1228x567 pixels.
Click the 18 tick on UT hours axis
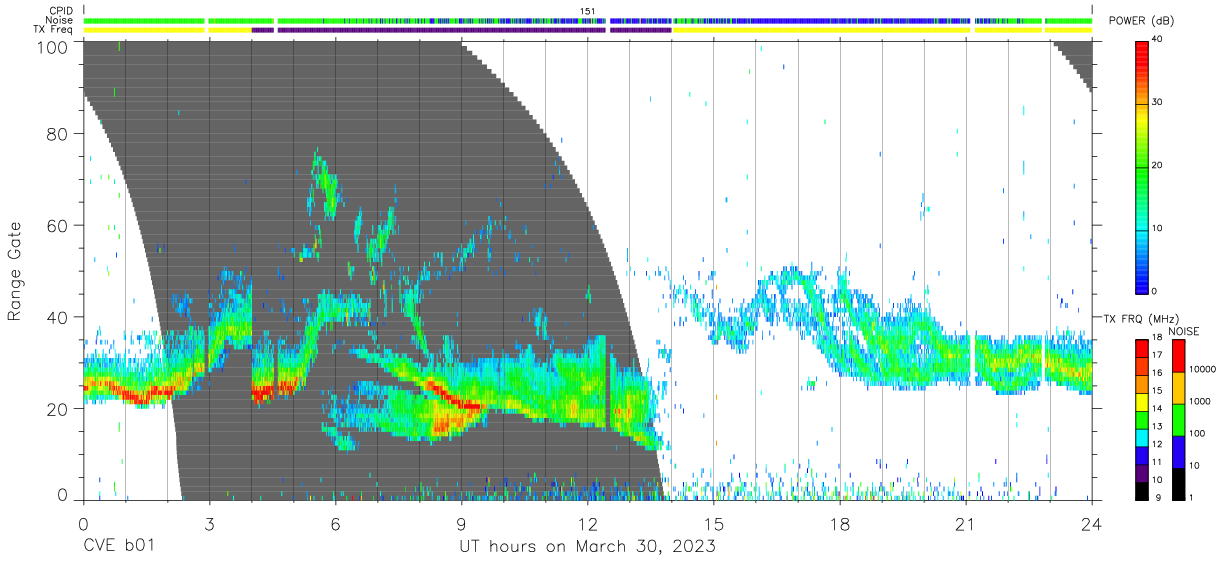tap(840, 523)
